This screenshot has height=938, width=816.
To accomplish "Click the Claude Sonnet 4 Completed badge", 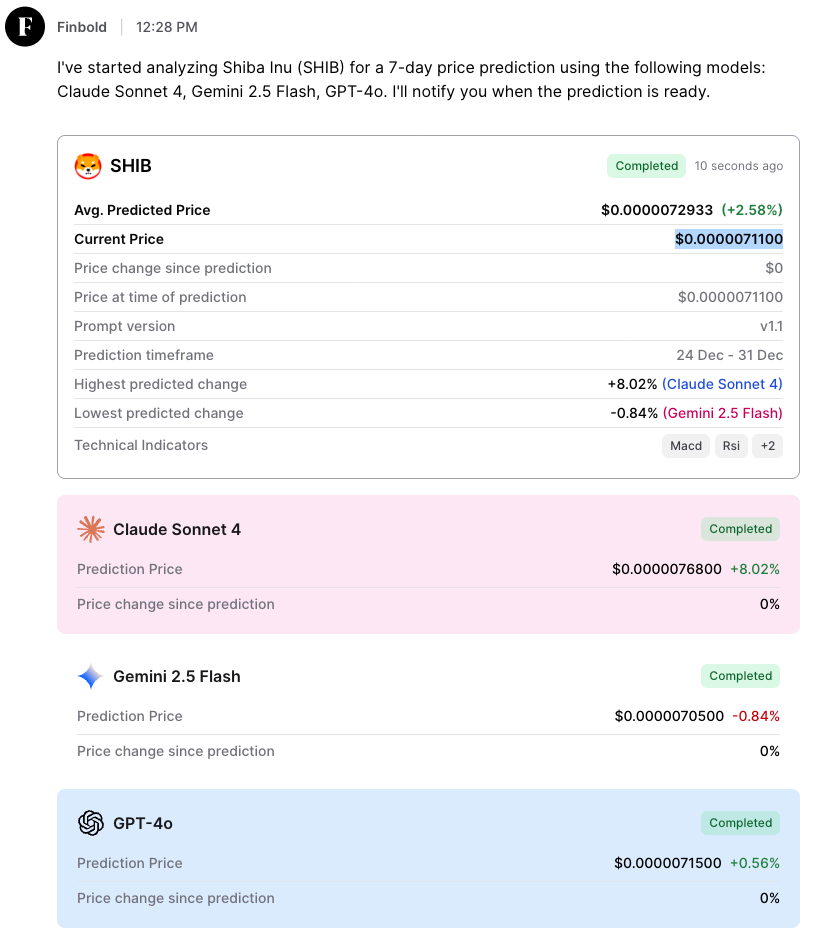I will pos(740,529).
